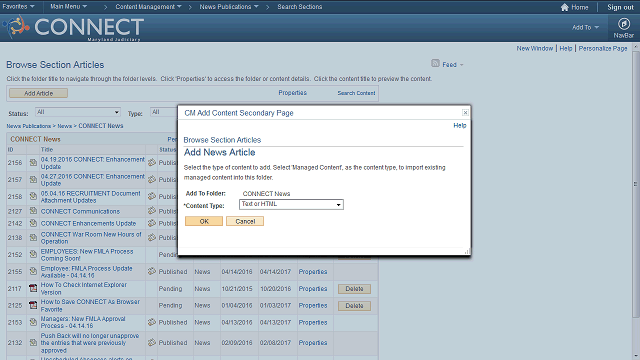Viewport: 640px width, 360px height.
Task: Open the folder Properties link in the toolbar
Action: (x=292, y=93)
